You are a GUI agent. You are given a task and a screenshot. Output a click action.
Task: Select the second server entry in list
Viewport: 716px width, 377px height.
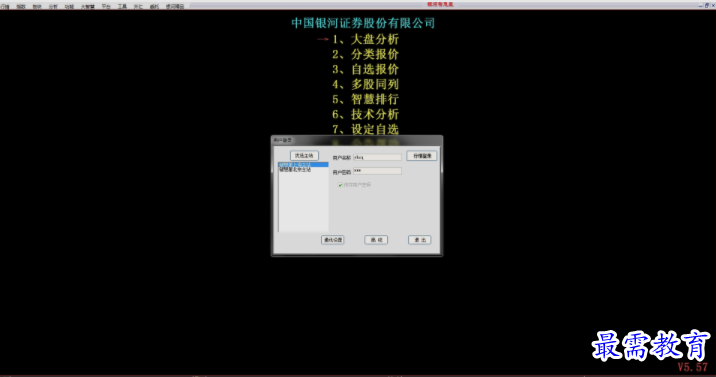(x=303, y=169)
